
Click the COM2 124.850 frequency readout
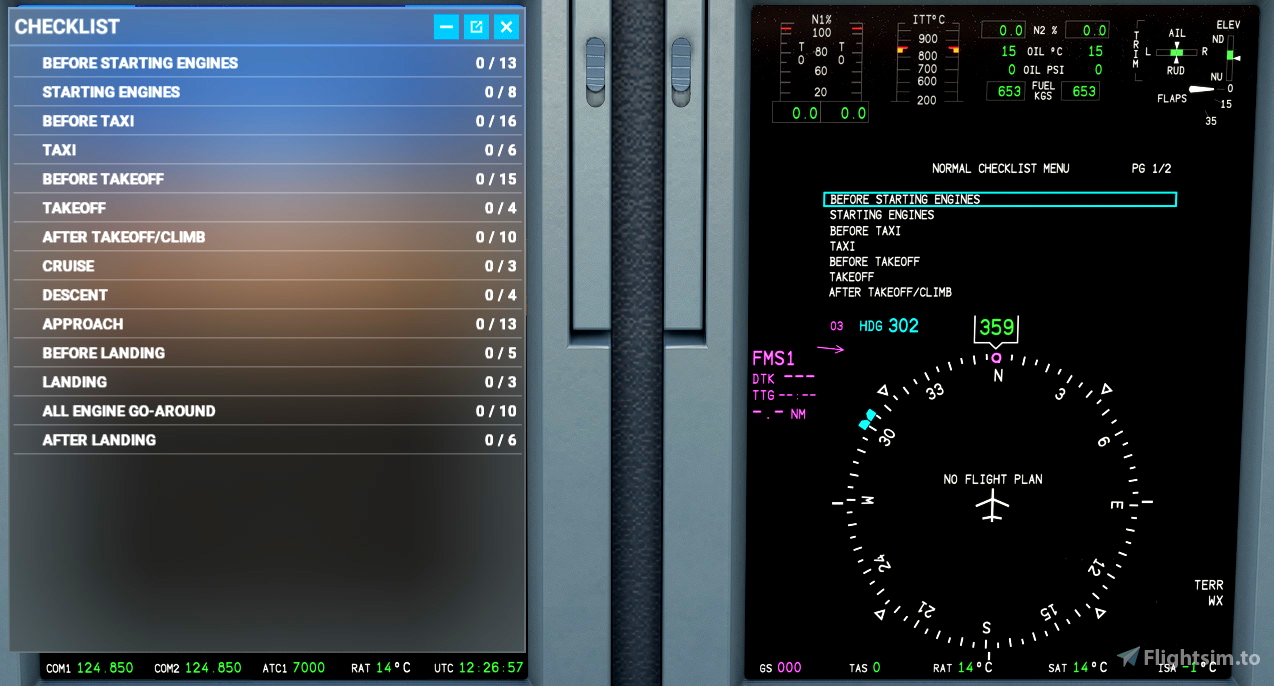coord(197,668)
